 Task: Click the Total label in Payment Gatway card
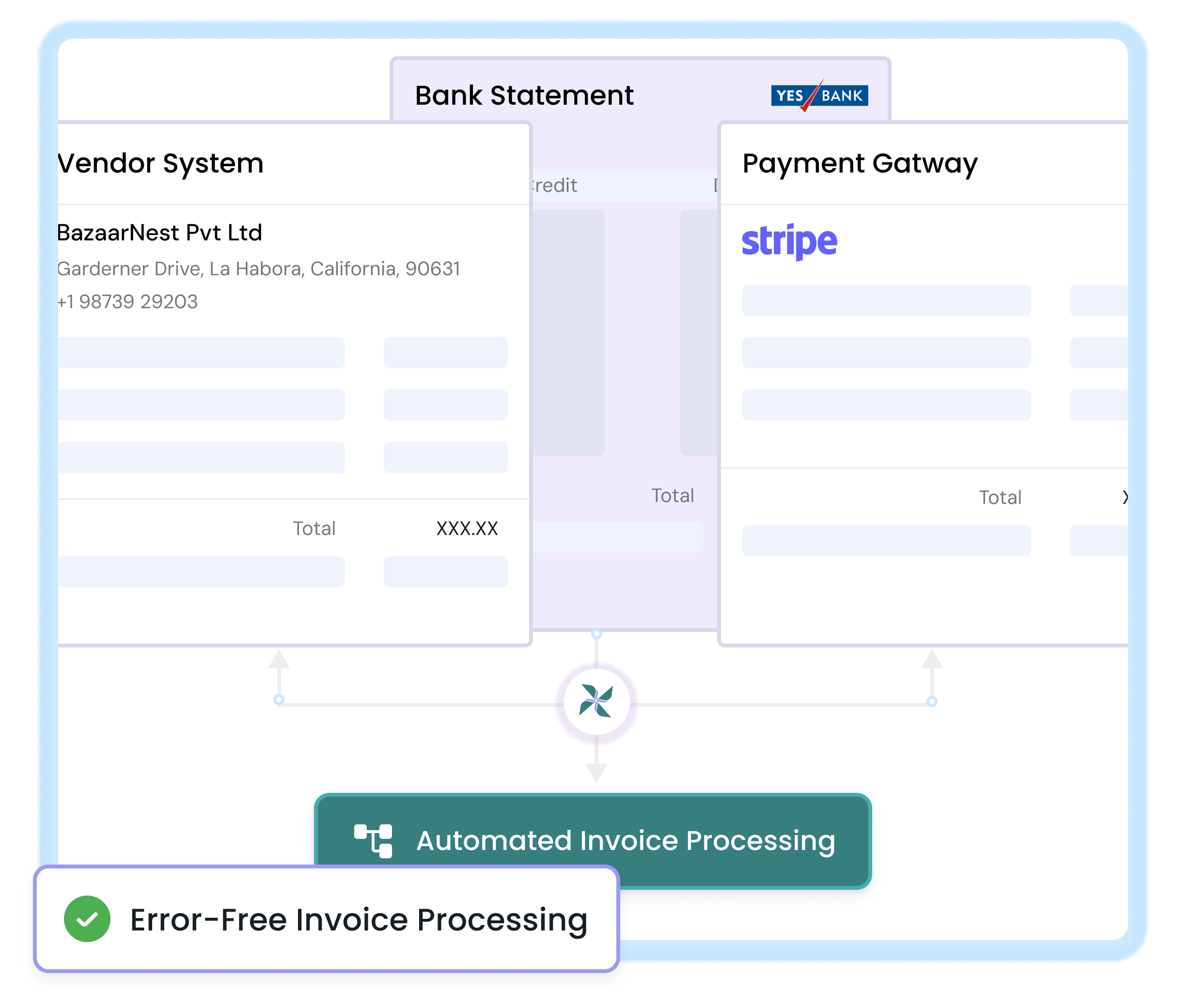tap(1000, 498)
